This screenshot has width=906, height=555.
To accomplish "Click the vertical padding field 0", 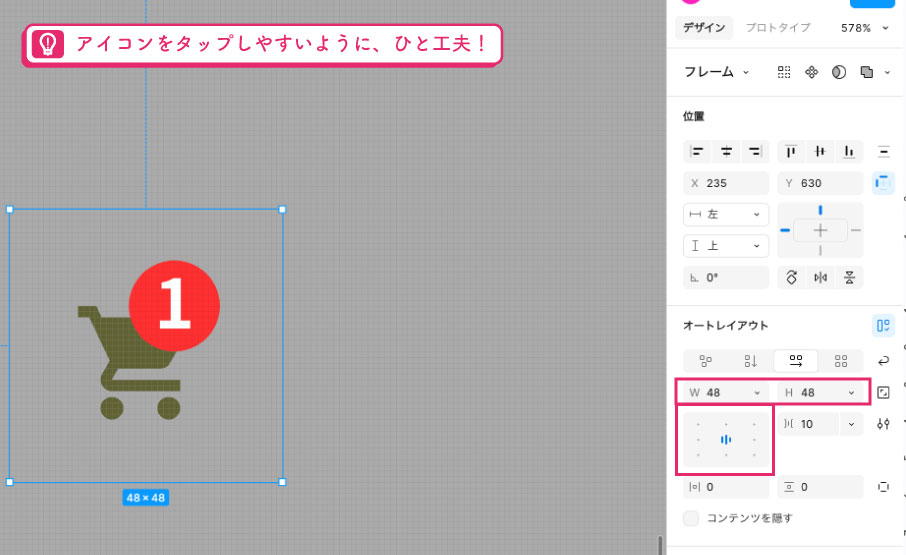I will 820,487.
